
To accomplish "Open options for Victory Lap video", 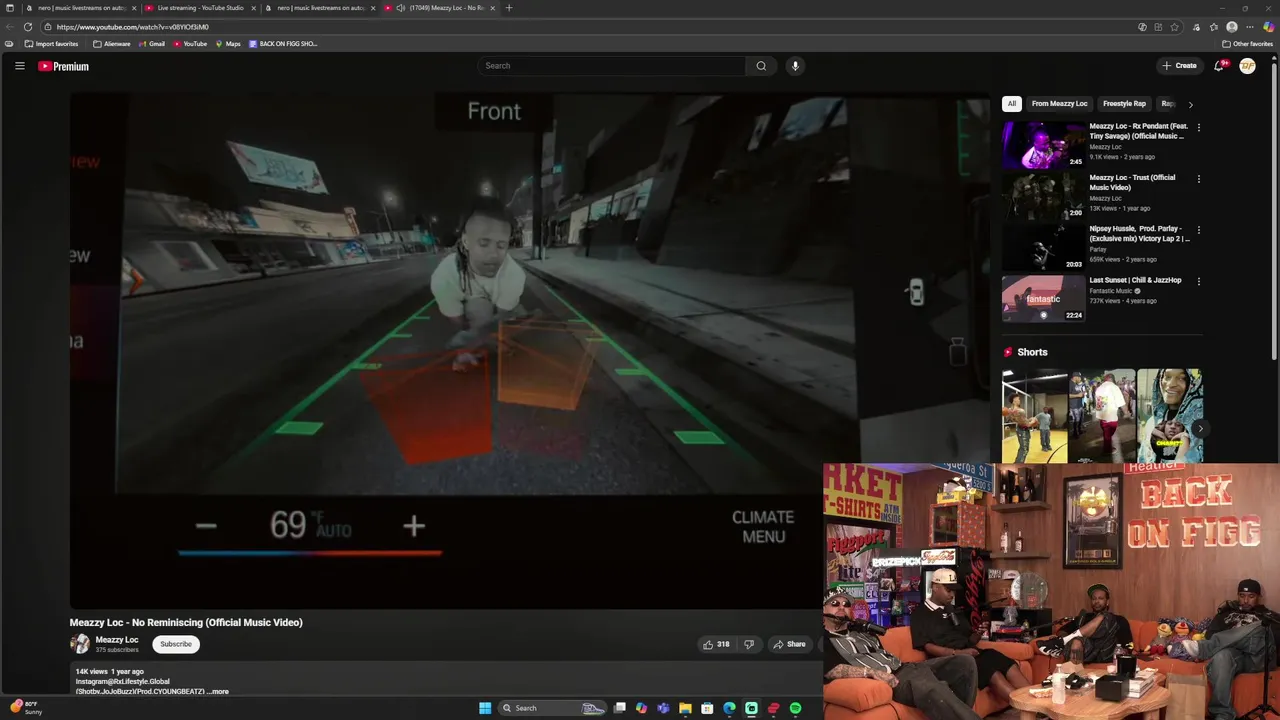I will (x=1198, y=230).
